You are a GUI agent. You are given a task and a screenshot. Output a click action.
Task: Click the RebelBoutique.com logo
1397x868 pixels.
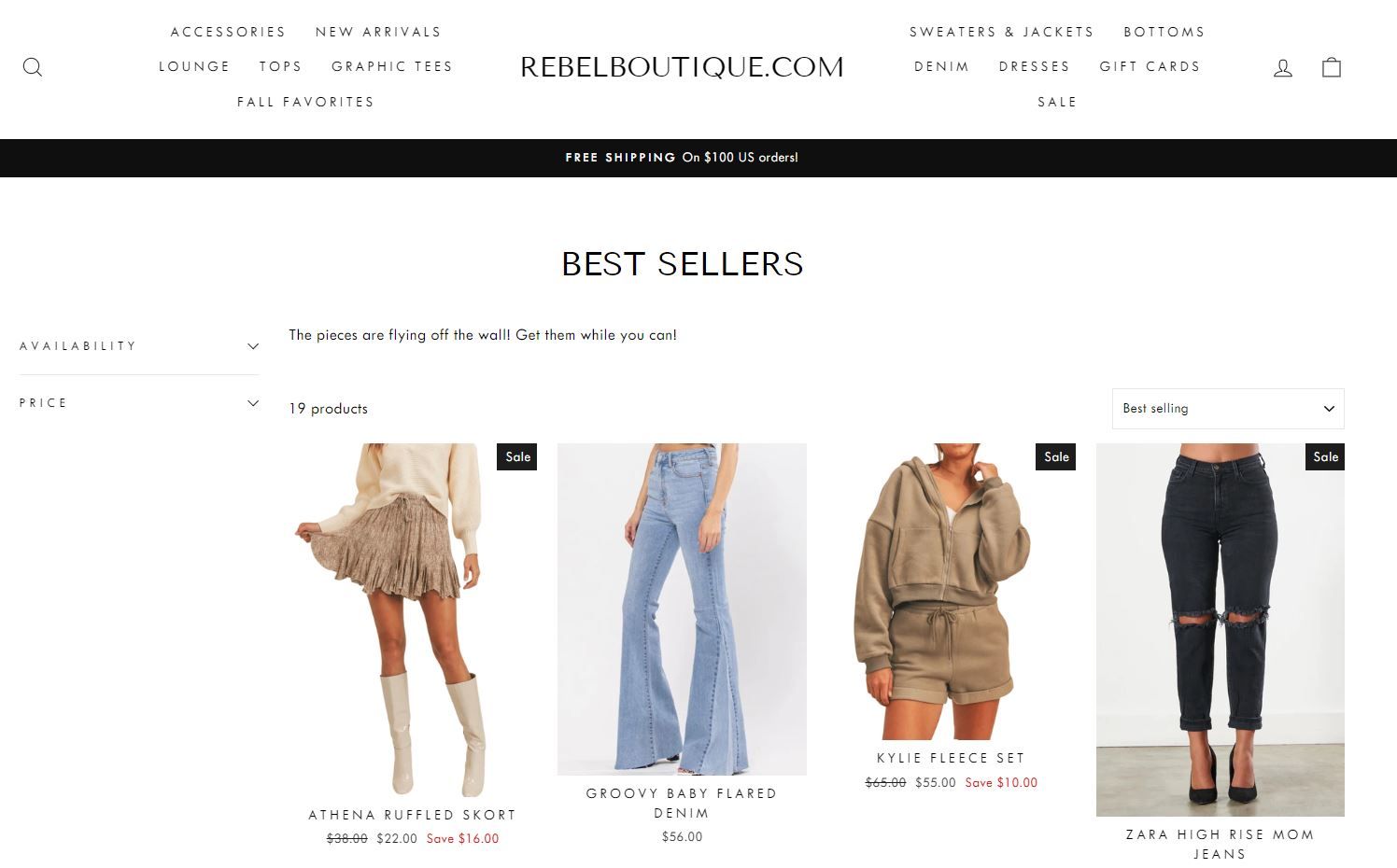[x=682, y=67]
